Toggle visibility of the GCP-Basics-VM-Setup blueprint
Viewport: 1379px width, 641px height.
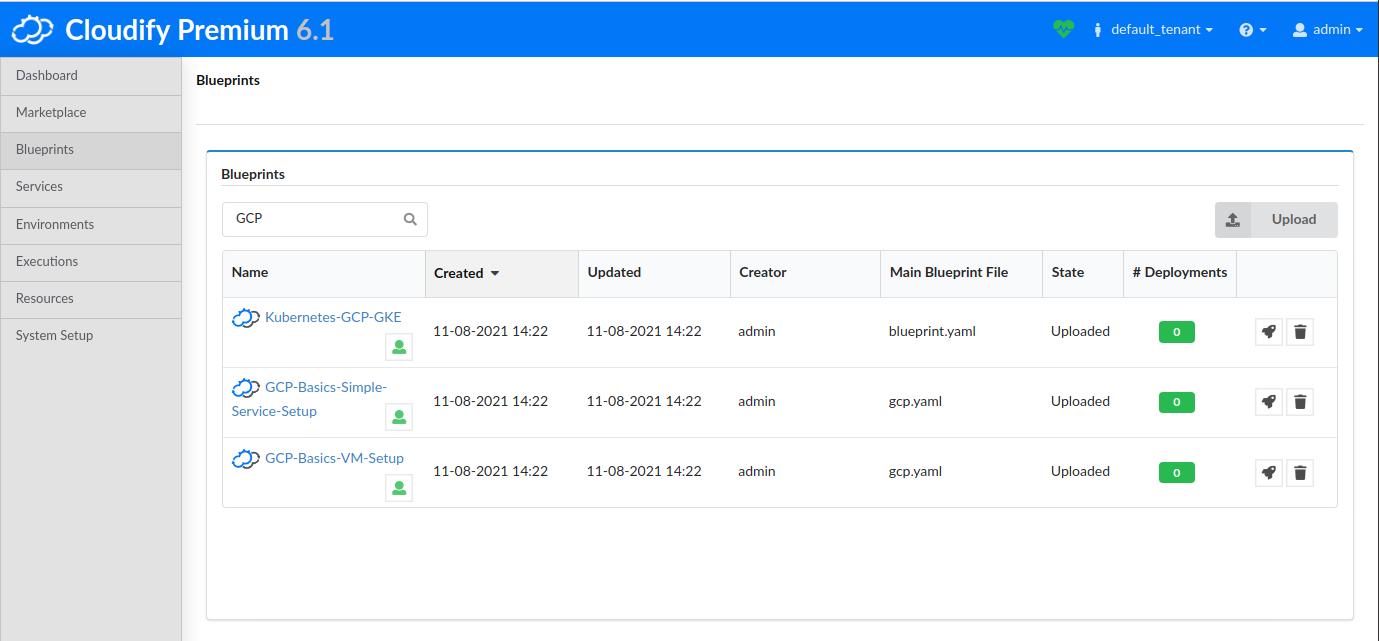[399, 487]
